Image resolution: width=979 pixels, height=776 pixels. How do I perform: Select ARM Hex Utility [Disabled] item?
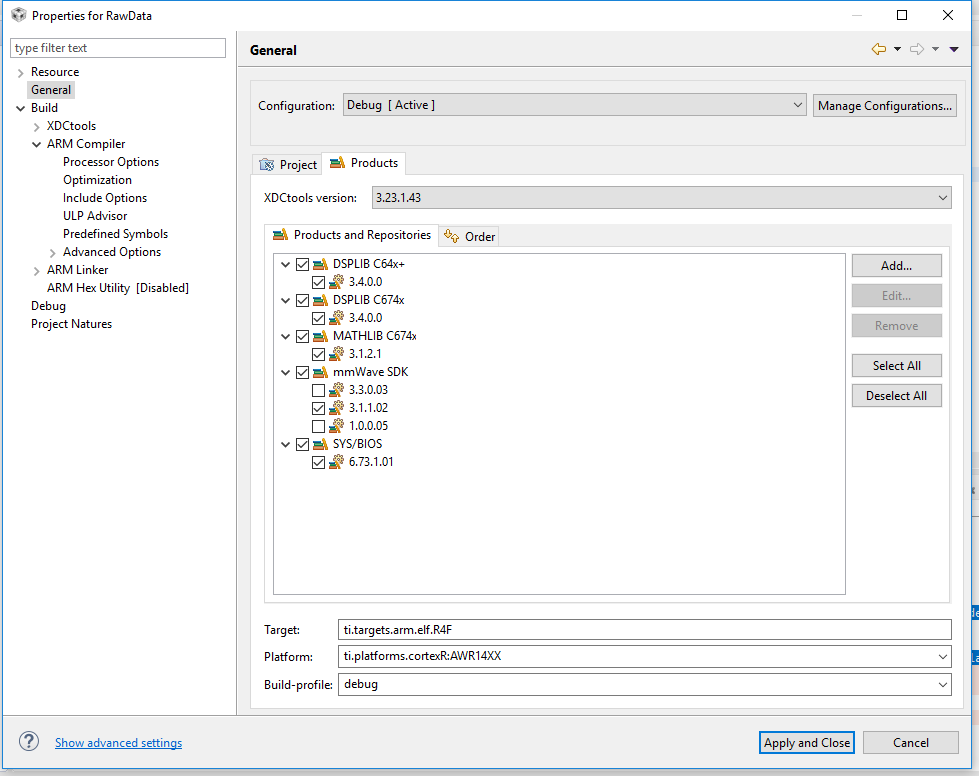coord(118,288)
